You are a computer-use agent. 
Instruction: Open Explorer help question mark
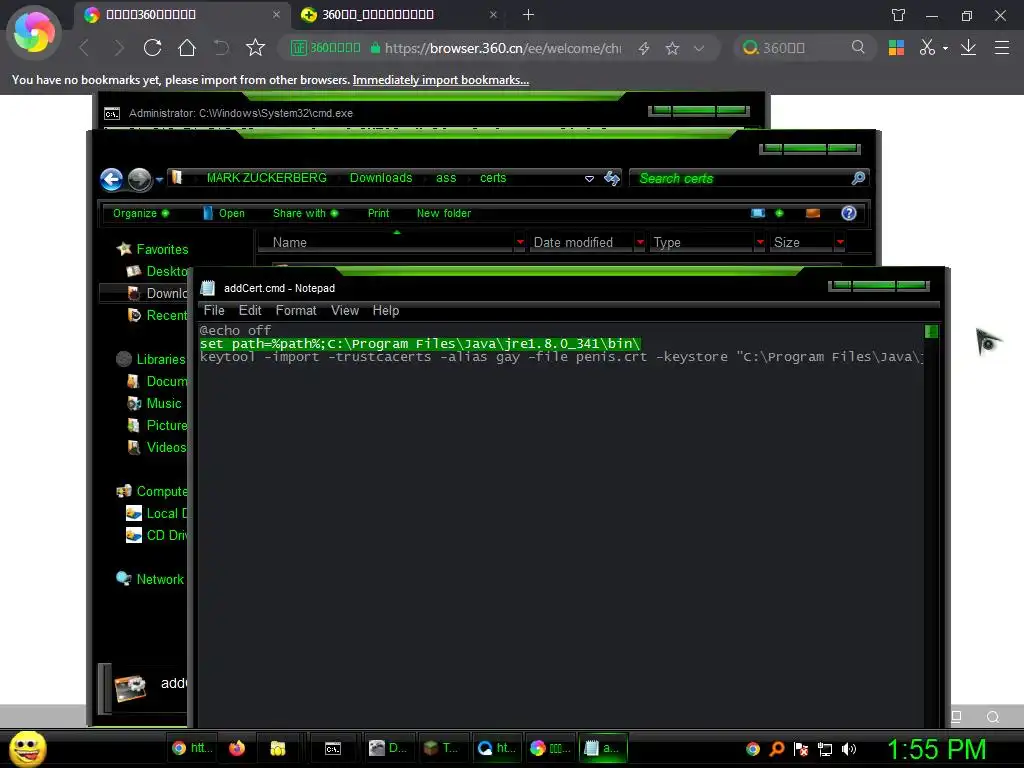[x=848, y=213]
